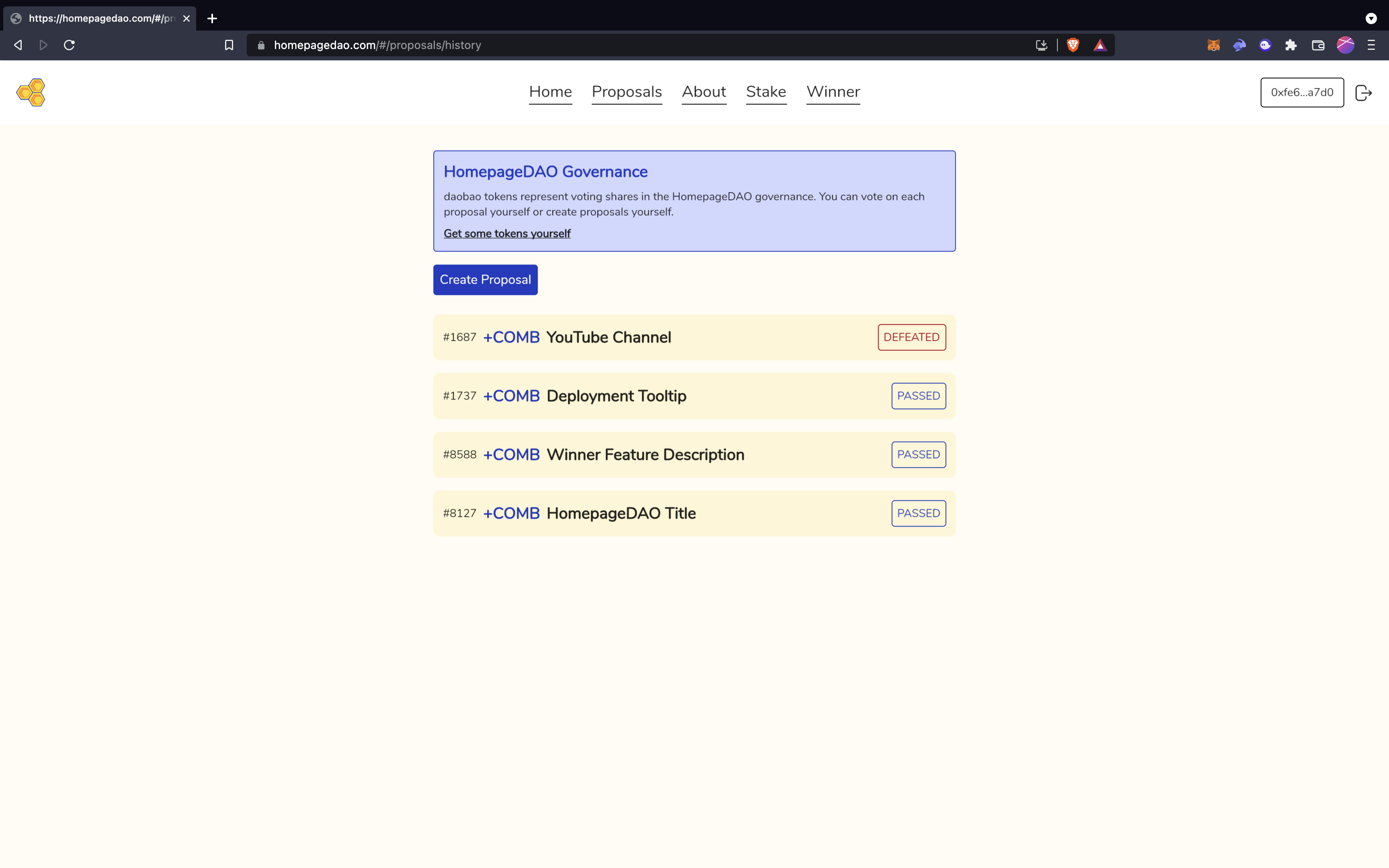This screenshot has width=1389, height=868.
Task: Open the browser hamburger menu
Action: tap(1371, 45)
